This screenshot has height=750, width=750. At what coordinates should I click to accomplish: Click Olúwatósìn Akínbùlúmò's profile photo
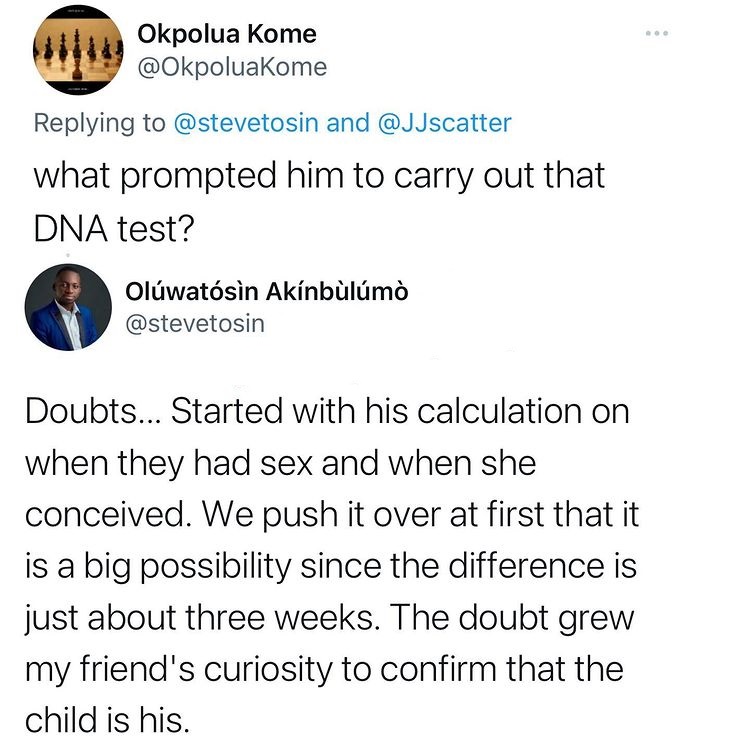pyautogui.click(x=67, y=307)
